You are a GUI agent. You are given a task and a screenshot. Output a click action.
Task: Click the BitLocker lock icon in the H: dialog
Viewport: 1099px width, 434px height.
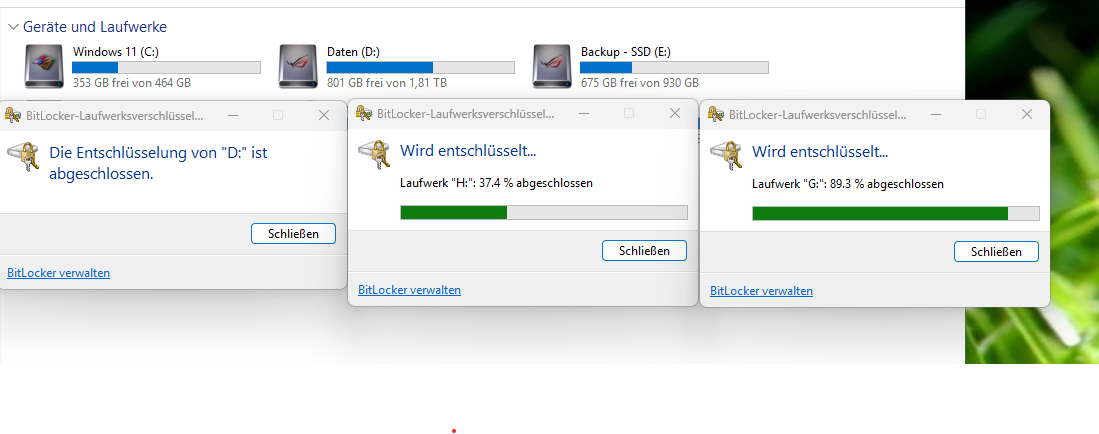coord(374,156)
